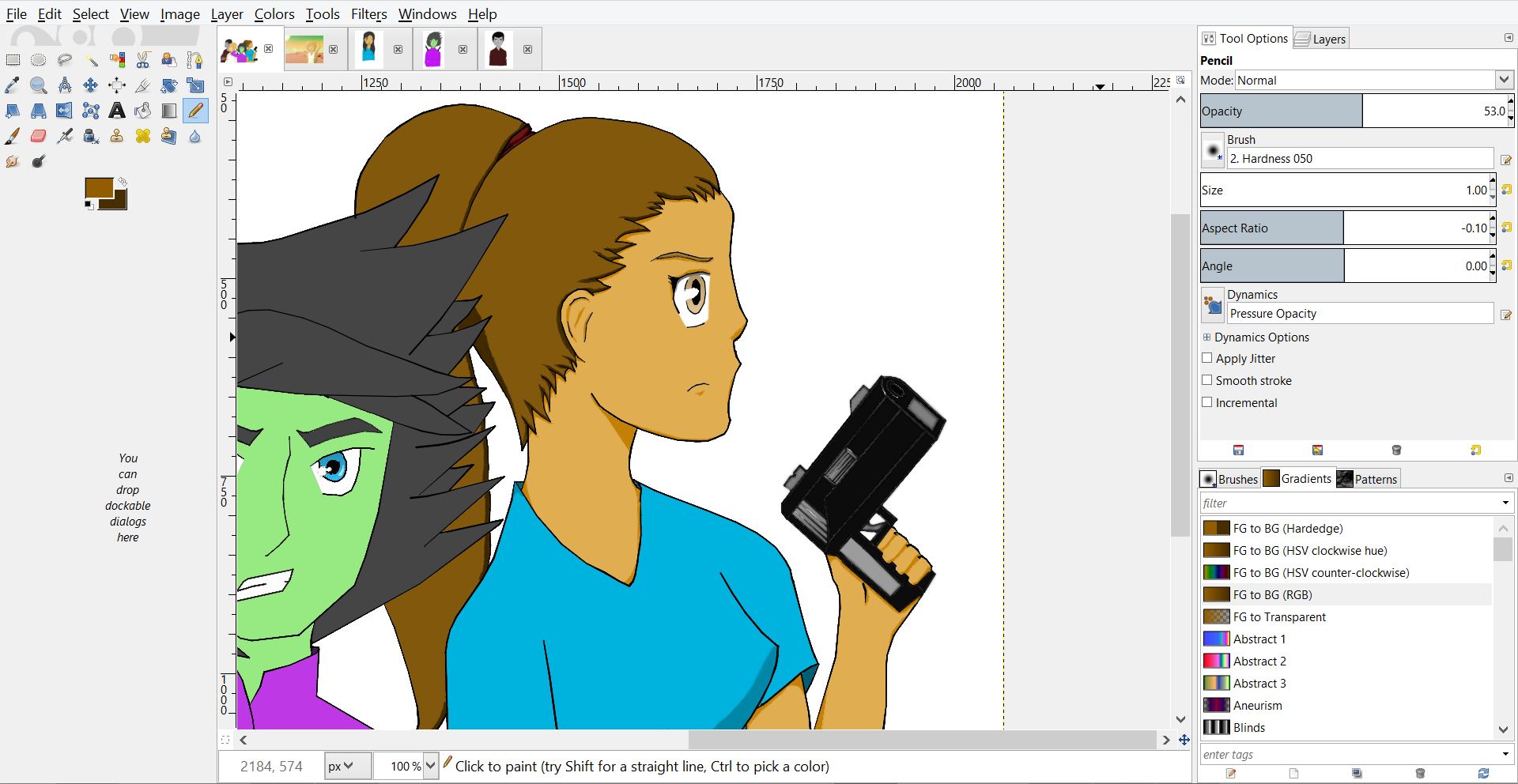Viewport: 1518px width, 784px height.
Task: Restore tool options preset
Action: pyautogui.click(x=1318, y=450)
